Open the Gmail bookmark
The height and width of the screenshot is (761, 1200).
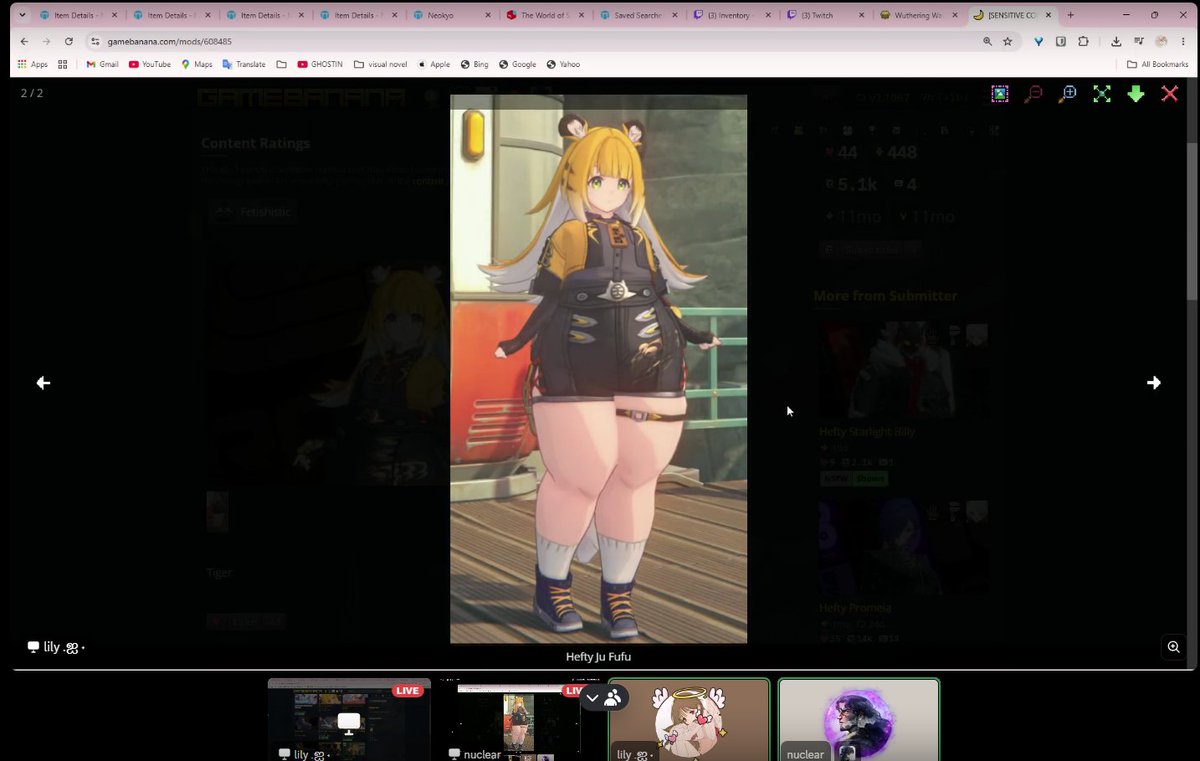pos(102,64)
